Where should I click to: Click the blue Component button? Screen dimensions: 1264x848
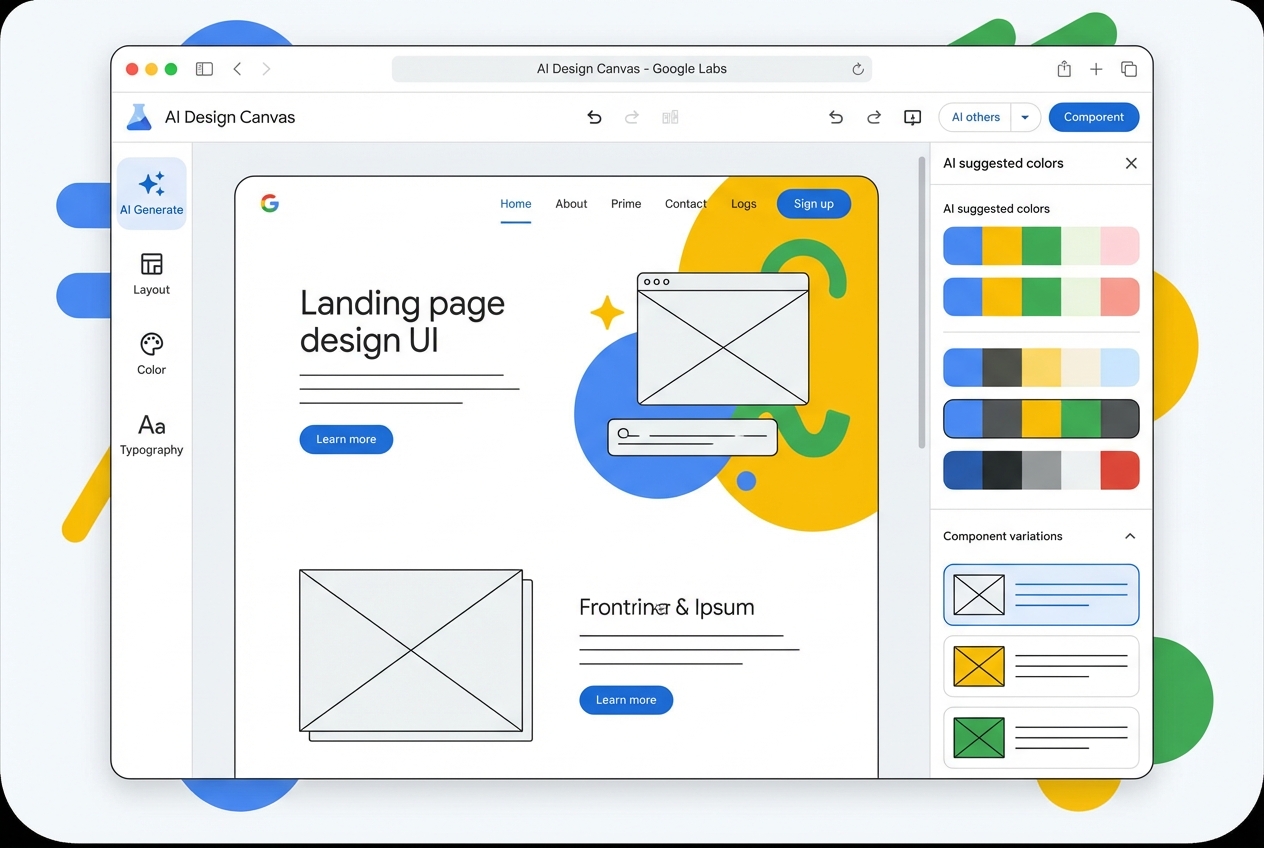1094,117
